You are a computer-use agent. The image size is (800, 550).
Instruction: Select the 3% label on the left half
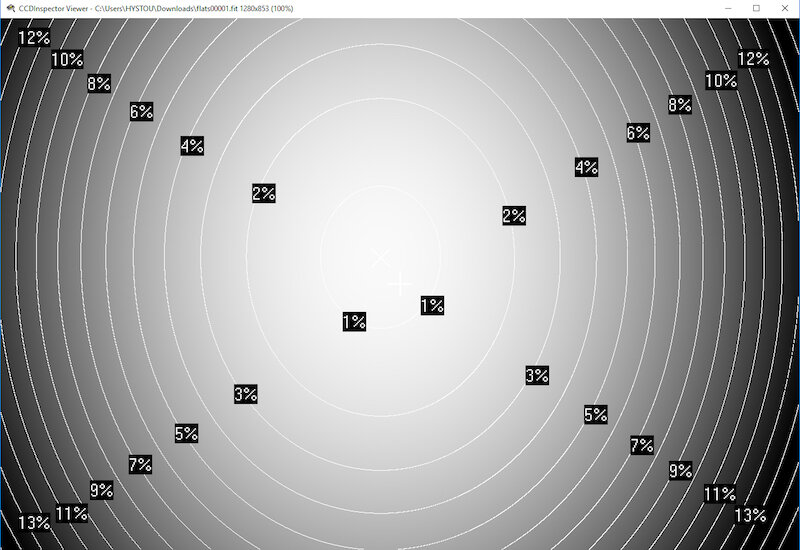245,394
